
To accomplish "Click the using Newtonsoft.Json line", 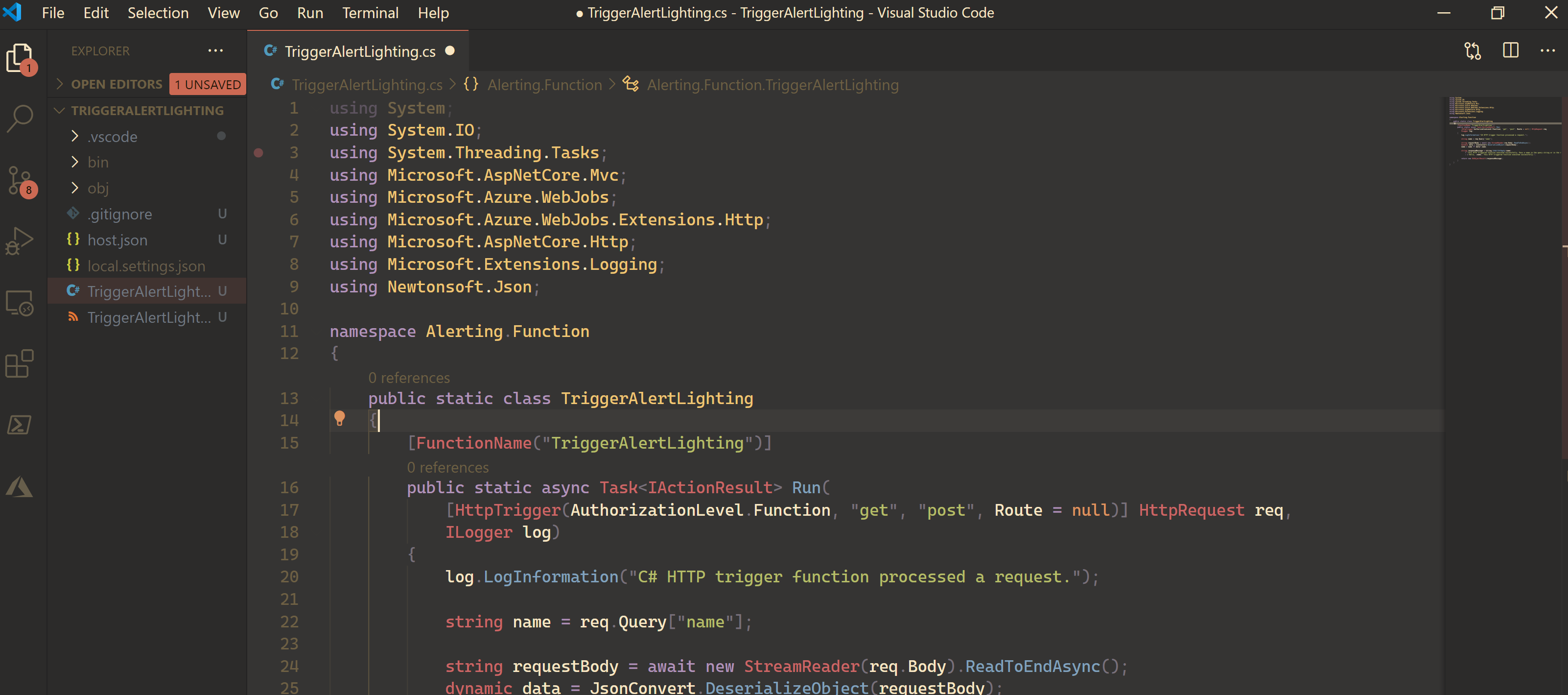I will pos(435,287).
